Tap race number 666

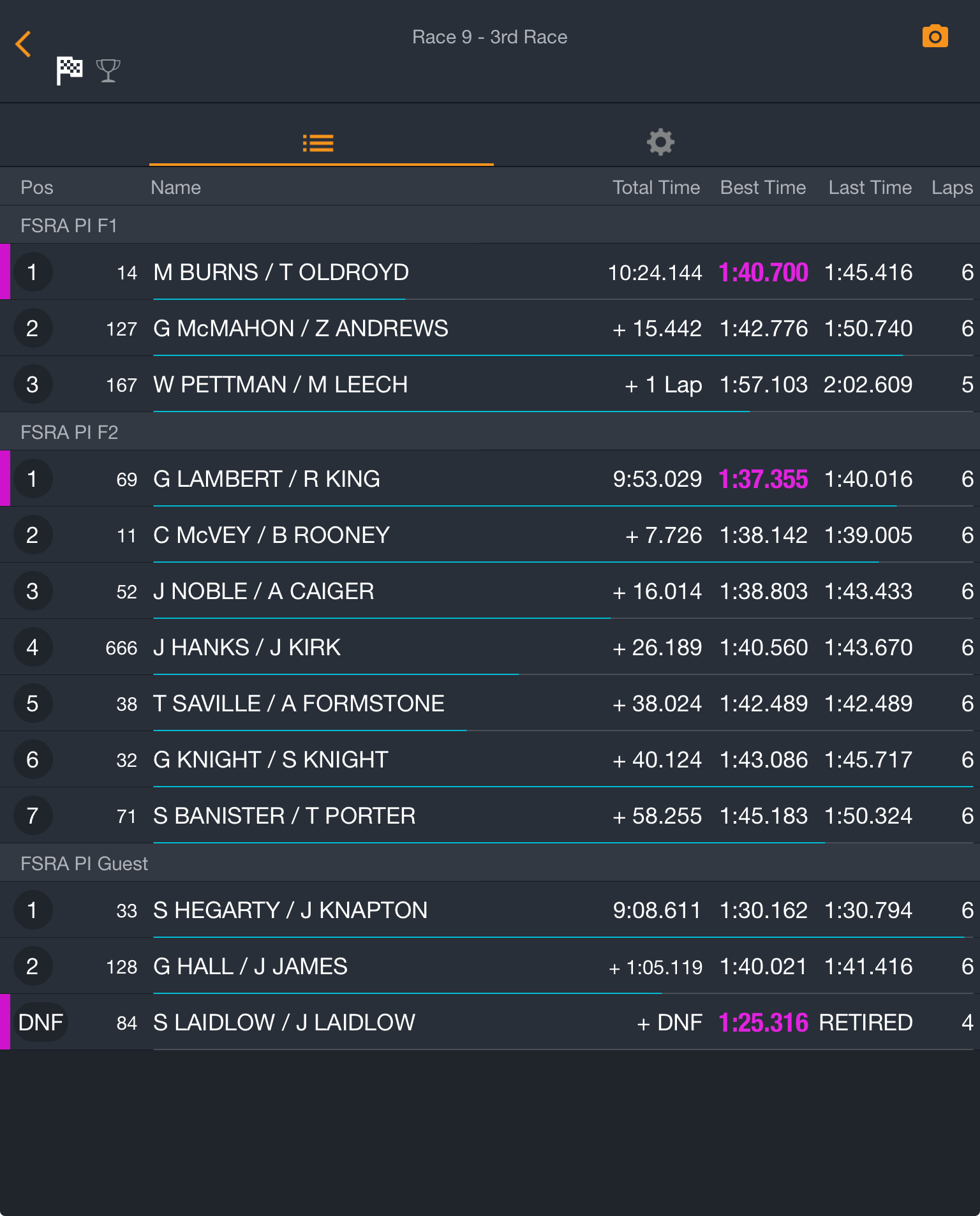click(x=121, y=648)
